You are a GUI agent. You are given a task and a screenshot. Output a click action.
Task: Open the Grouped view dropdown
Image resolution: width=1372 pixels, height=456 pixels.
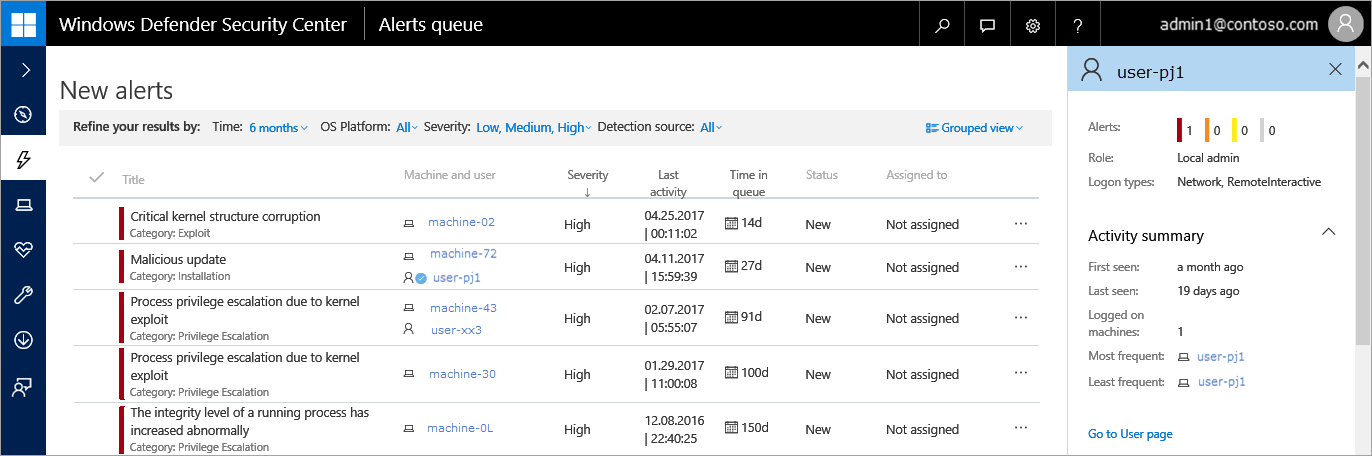point(974,128)
